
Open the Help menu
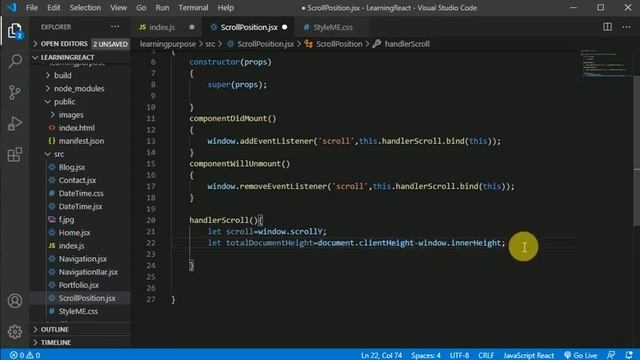pyautogui.click(x=225, y=7)
